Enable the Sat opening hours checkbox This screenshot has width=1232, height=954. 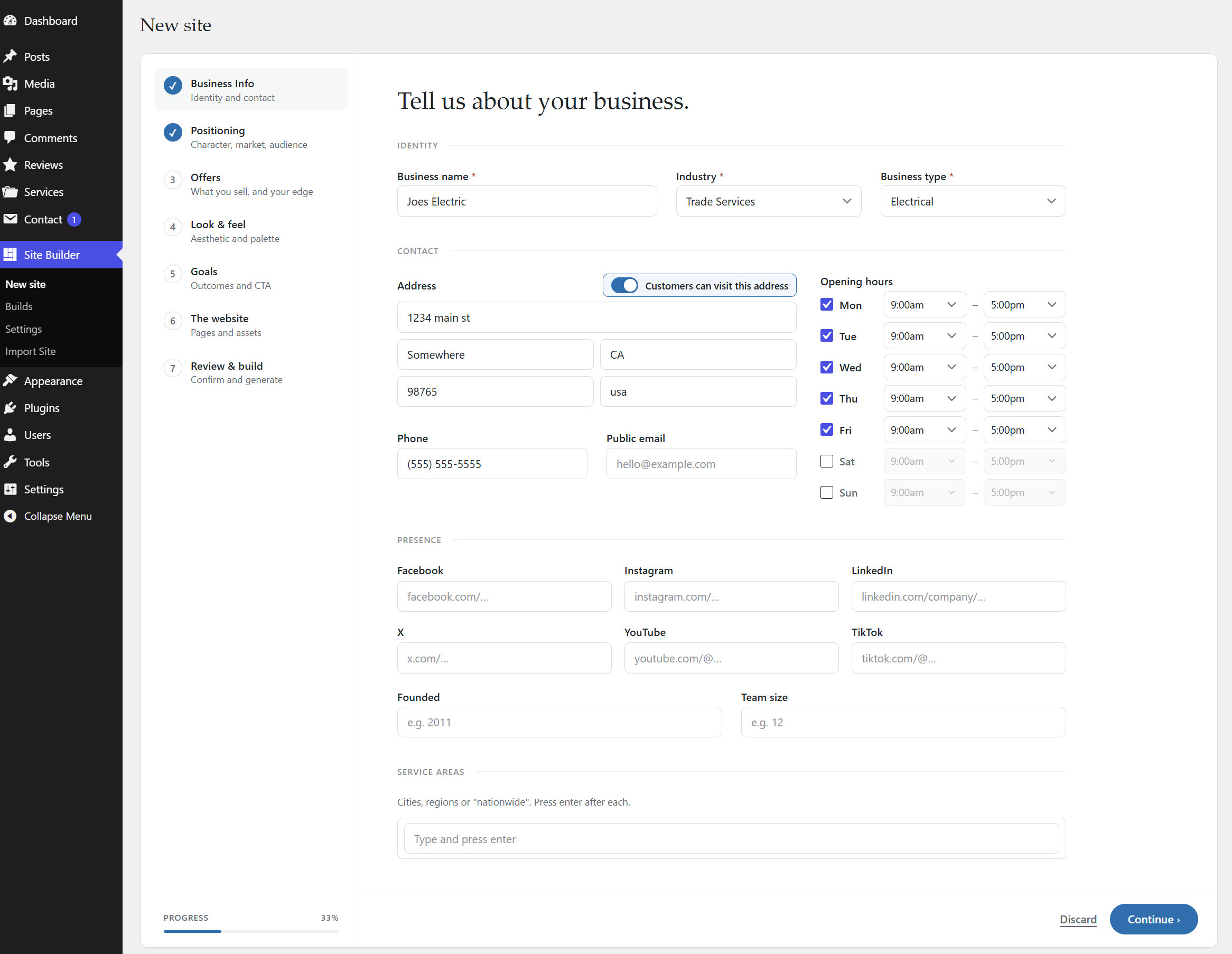826,461
